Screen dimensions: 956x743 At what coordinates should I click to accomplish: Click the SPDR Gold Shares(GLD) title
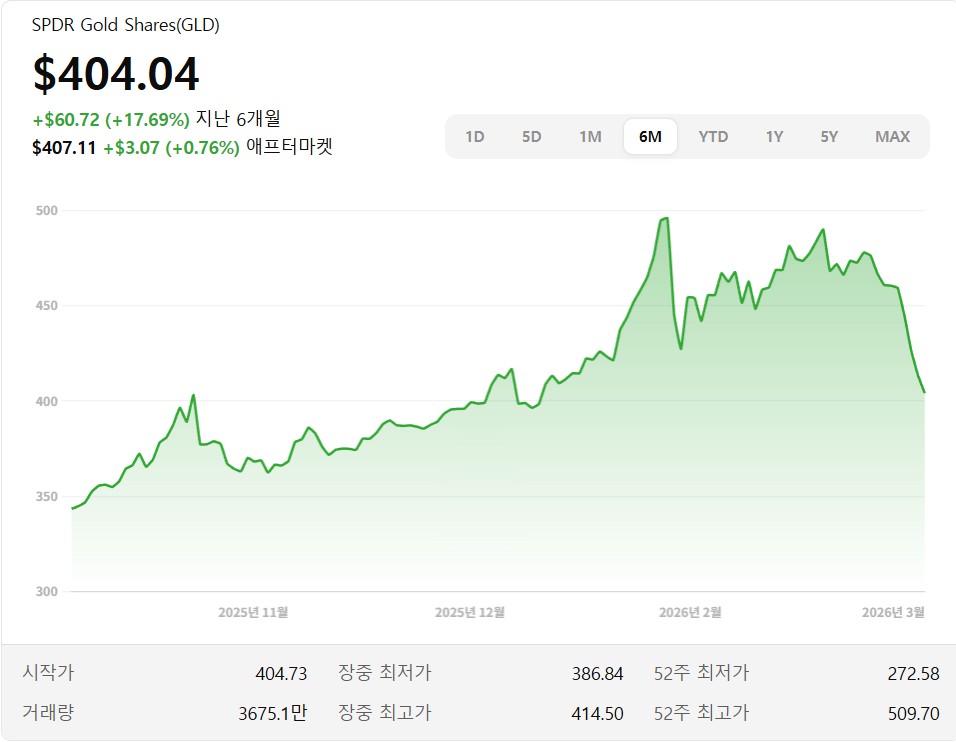[x=126, y=25]
